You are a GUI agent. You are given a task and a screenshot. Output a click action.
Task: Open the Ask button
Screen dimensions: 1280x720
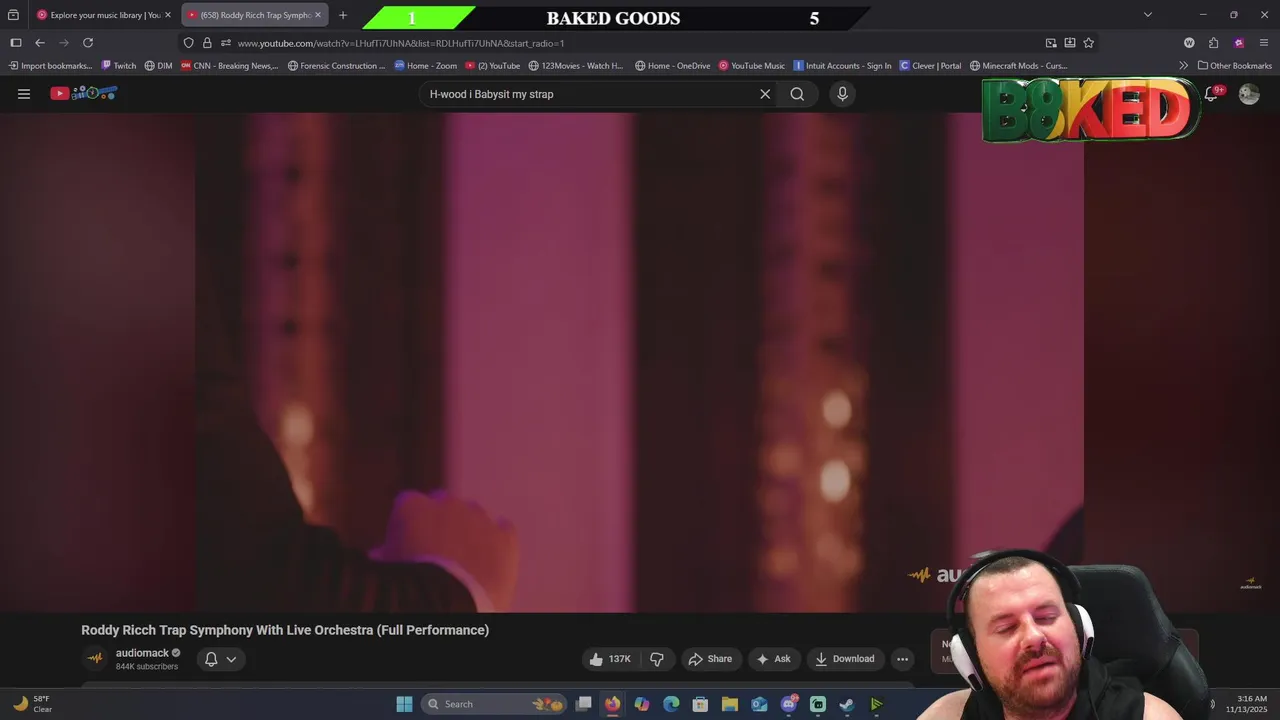[774, 659]
